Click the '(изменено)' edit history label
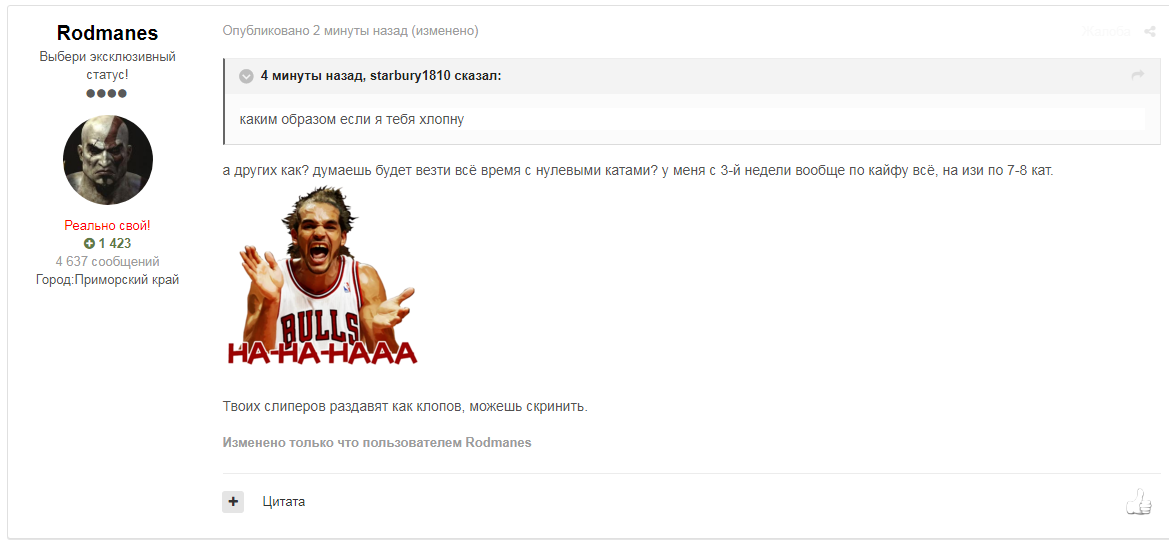Viewport: 1169px width, 541px height. pos(444,31)
